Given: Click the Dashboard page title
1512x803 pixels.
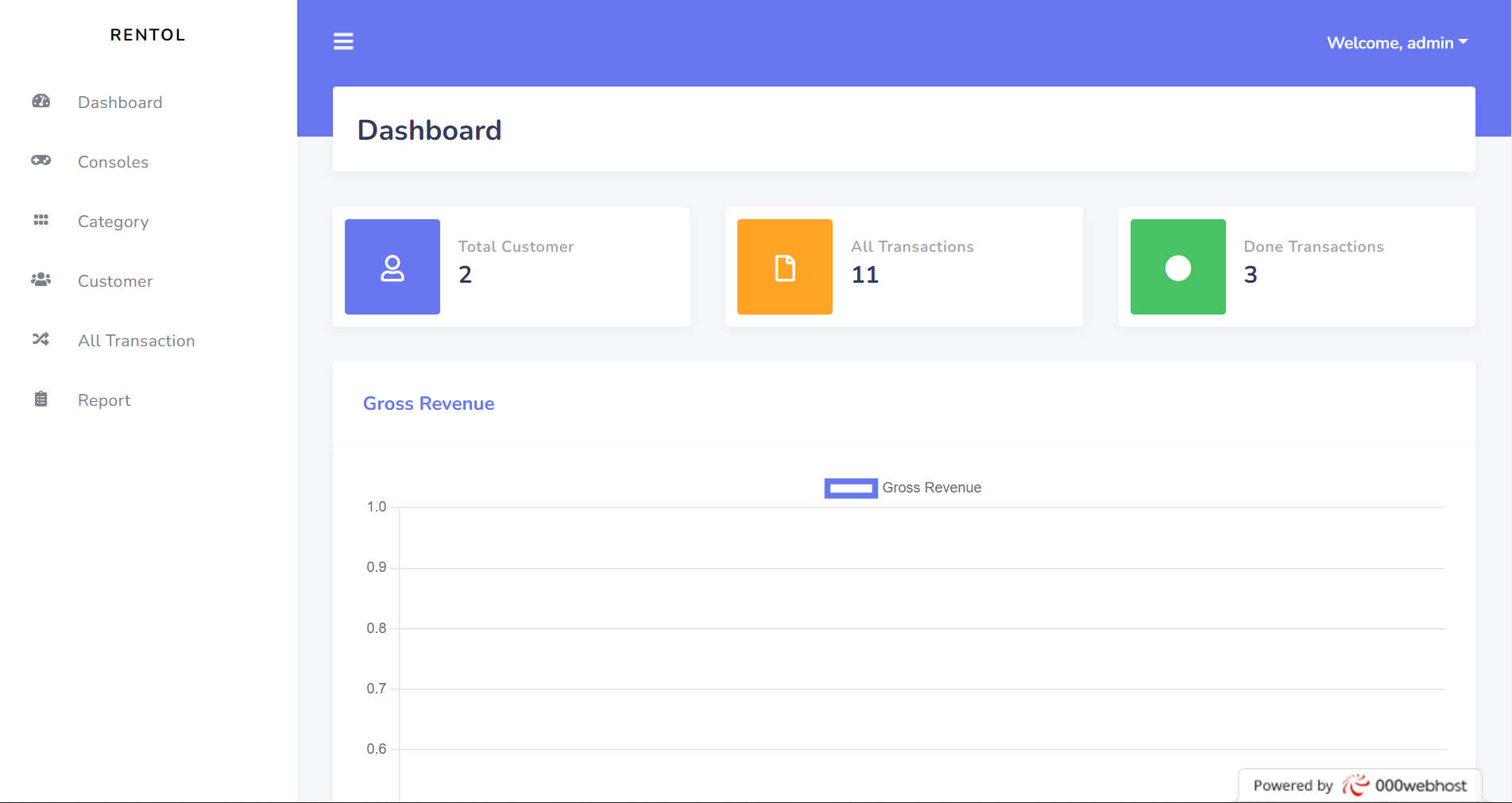Looking at the screenshot, I should tap(429, 130).
